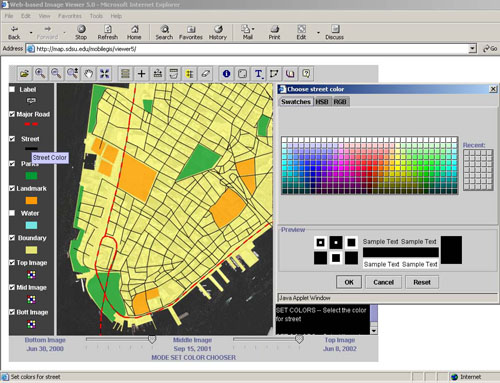The height and width of the screenshot is (383, 500).
Task: Click Boundary yellow color swatch
Action: coord(31,250)
